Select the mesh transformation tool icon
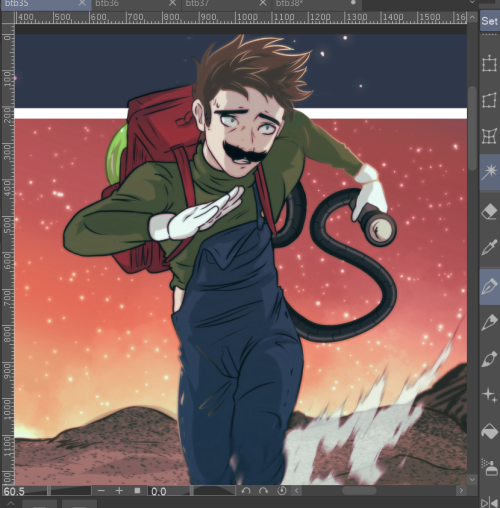This screenshot has width=500, height=508. pyautogui.click(x=489, y=136)
